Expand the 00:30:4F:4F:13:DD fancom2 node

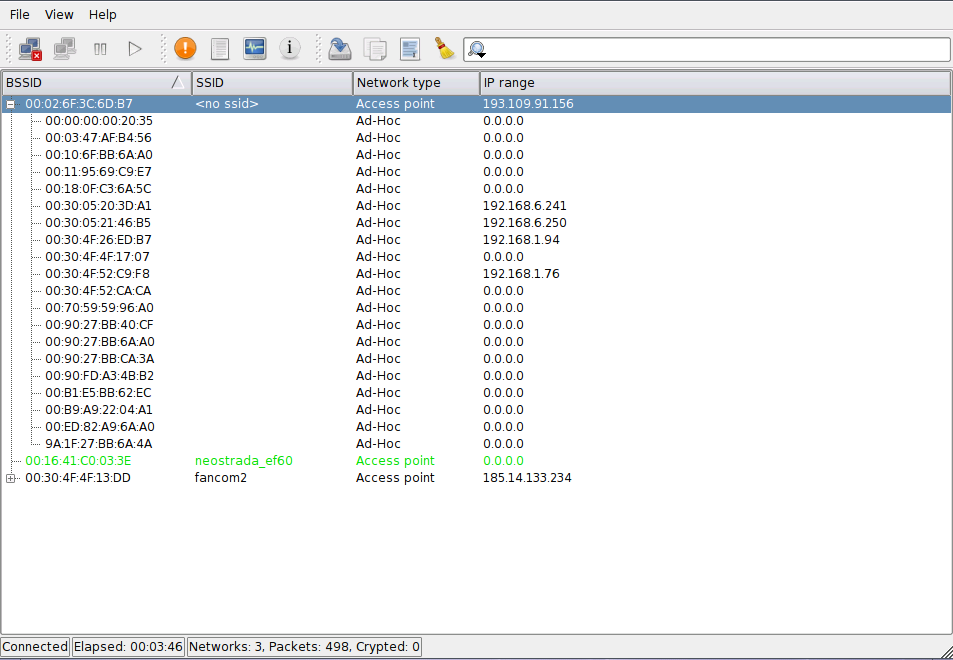[10, 478]
